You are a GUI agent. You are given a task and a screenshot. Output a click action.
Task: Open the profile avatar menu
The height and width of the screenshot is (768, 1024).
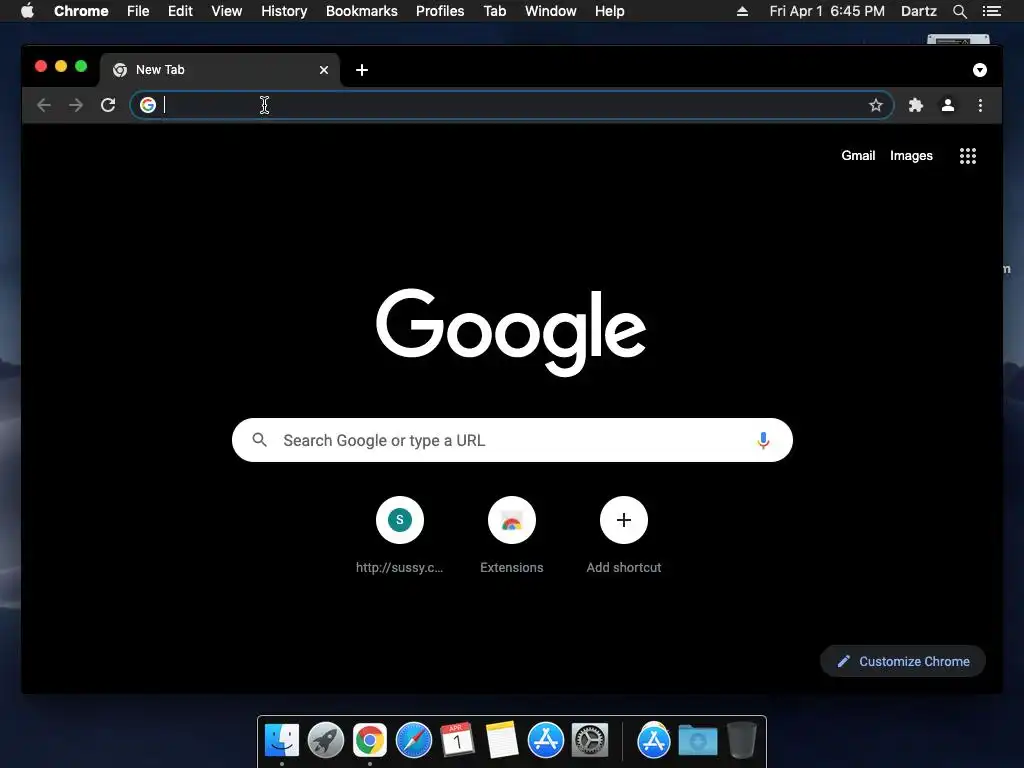coord(948,105)
